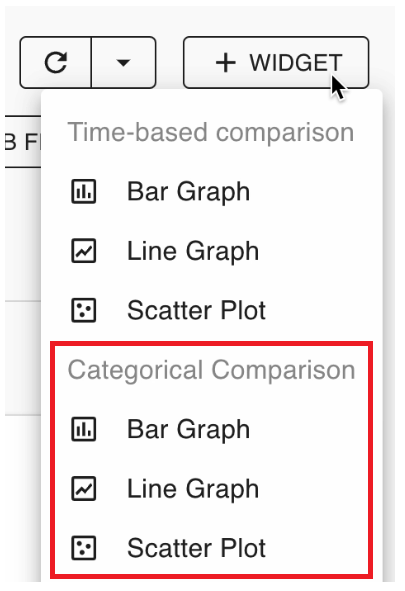405x591 pixels.
Task: Click the empty area right of Categorical Line Graph
Action: point(313,489)
